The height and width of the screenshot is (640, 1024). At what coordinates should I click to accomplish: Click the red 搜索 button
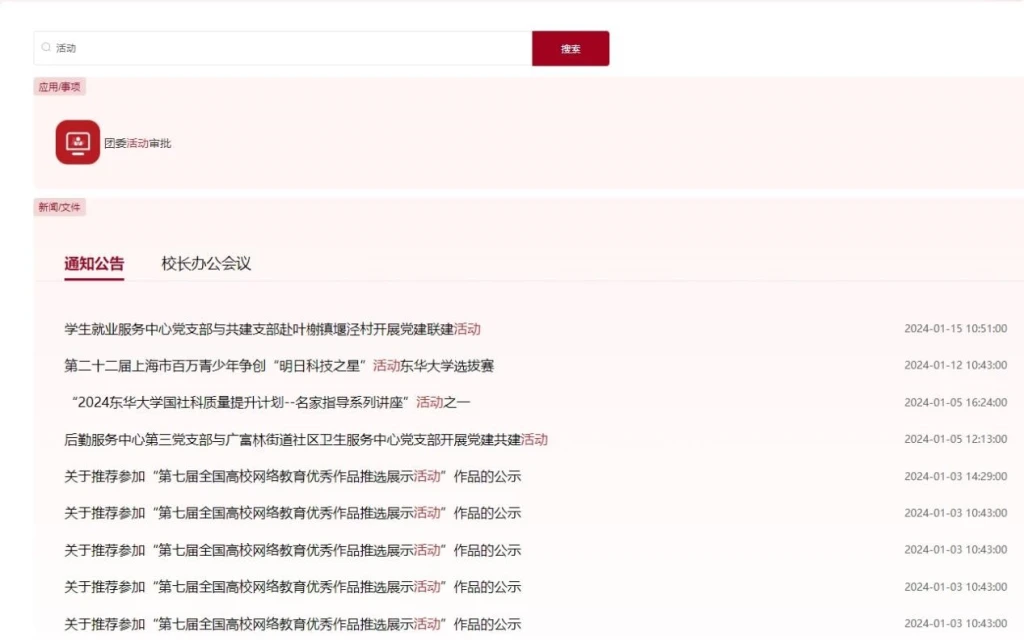(x=570, y=48)
